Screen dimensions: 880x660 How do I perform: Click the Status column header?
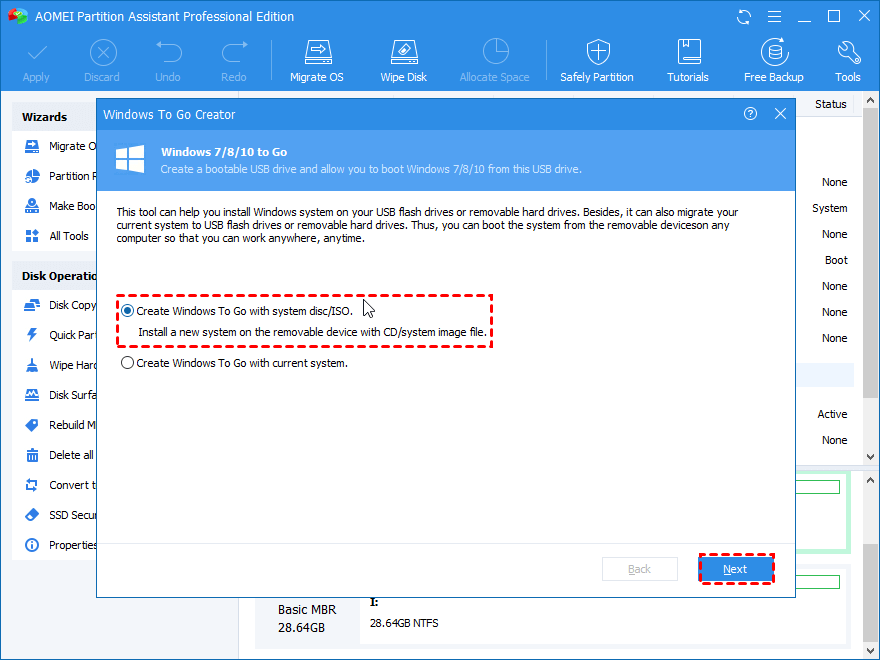[830, 104]
